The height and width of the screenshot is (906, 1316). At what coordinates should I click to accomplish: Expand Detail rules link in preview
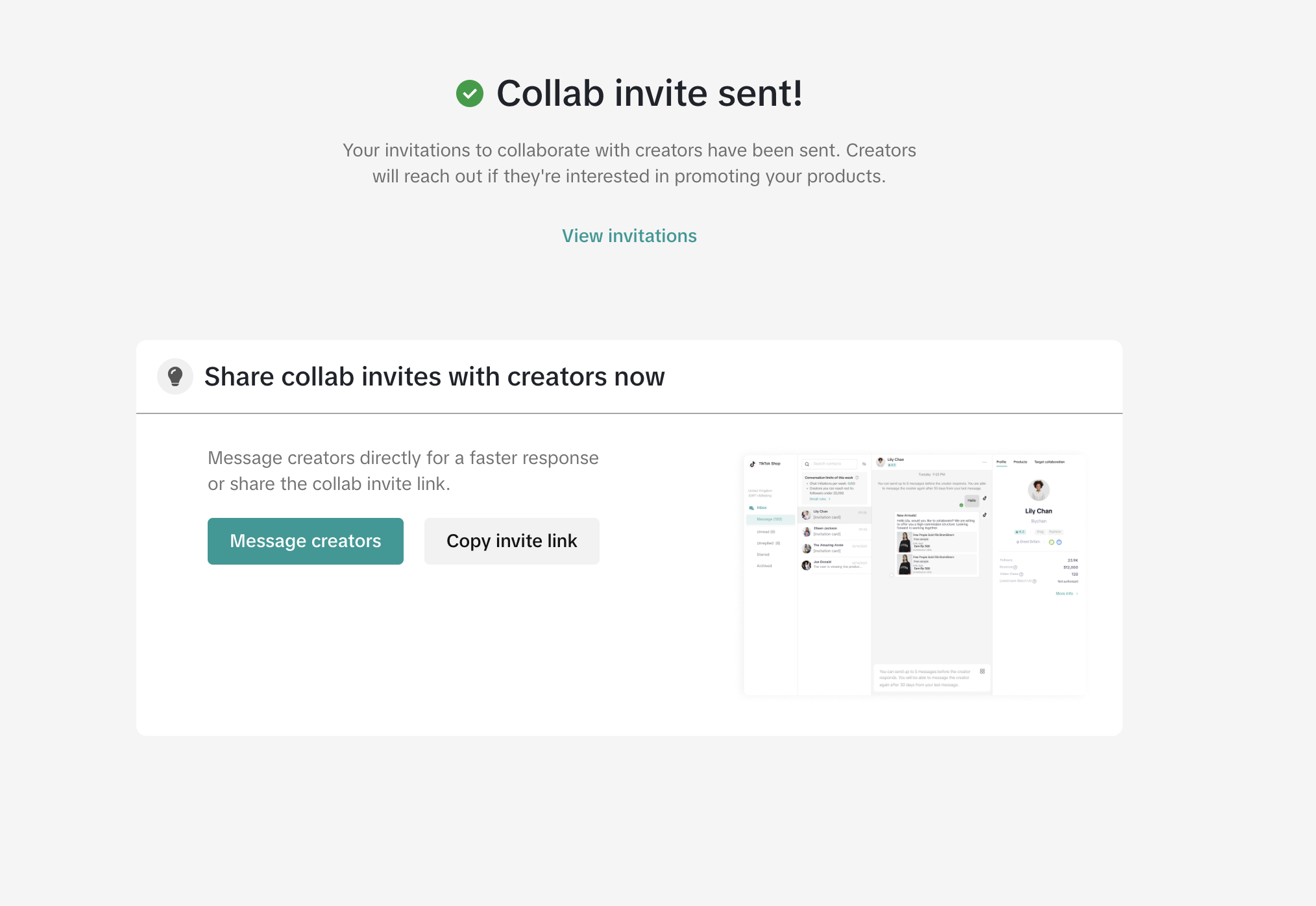[819, 499]
